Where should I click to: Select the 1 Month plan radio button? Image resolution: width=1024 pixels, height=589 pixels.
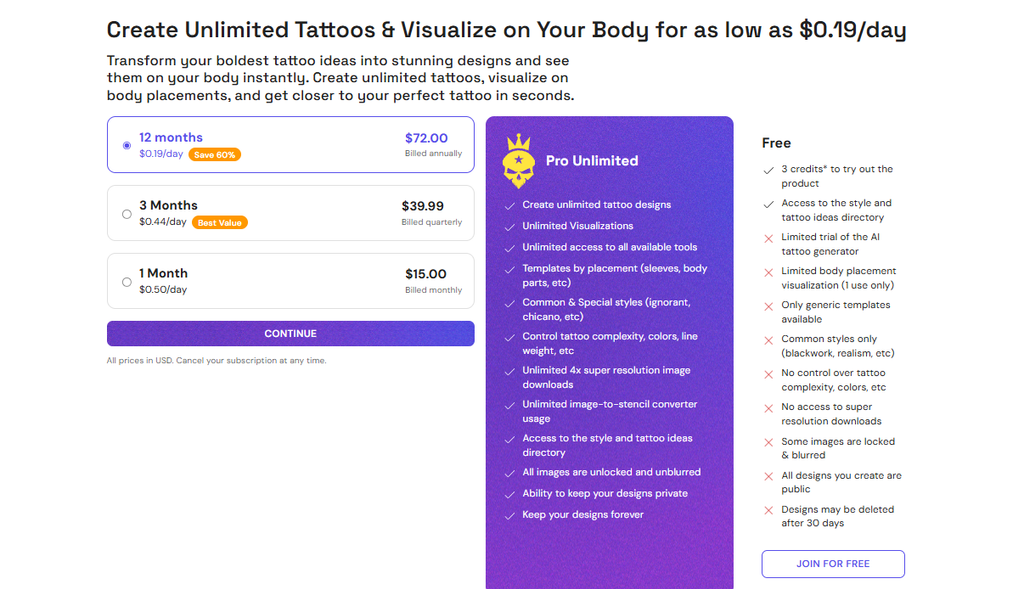[x=127, y=282]
